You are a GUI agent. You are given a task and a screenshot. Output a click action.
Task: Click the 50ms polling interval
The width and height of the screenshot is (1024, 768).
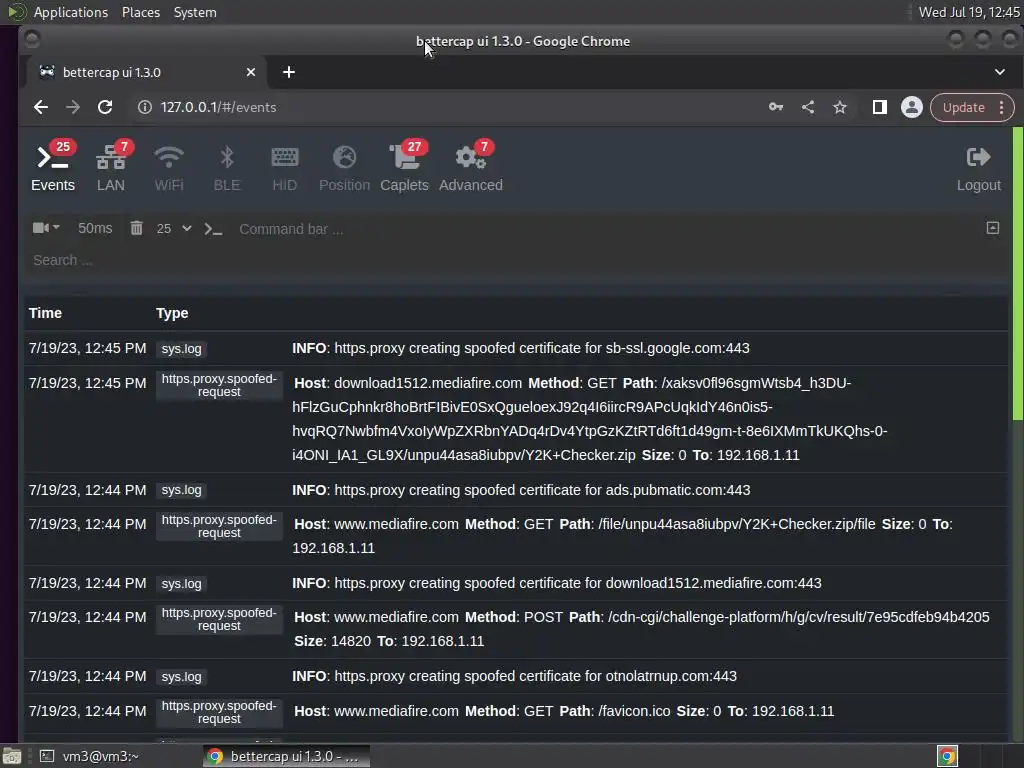point(95,229)
